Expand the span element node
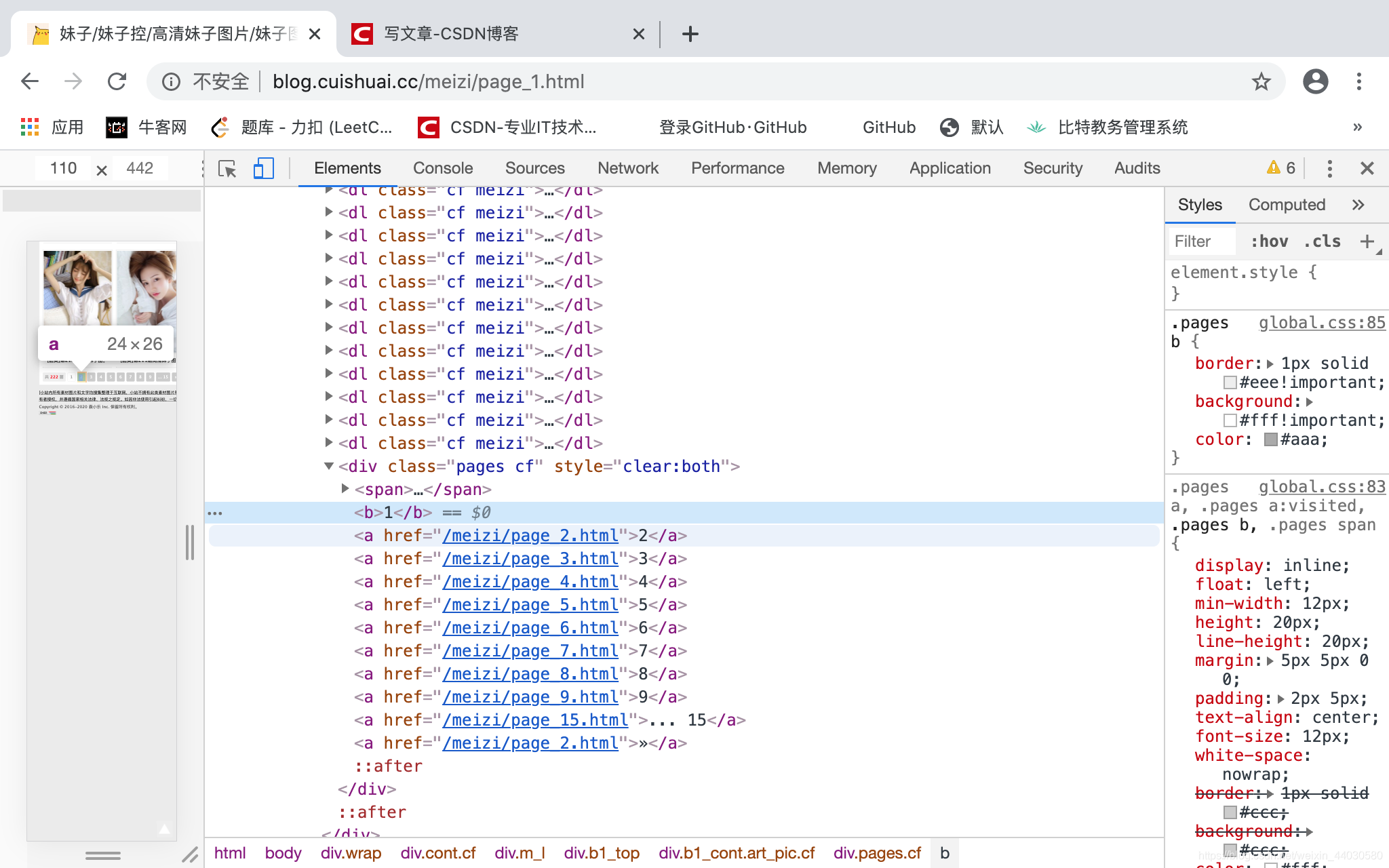The width and height of the screenshot is (1389, 868). coord(345,489)
